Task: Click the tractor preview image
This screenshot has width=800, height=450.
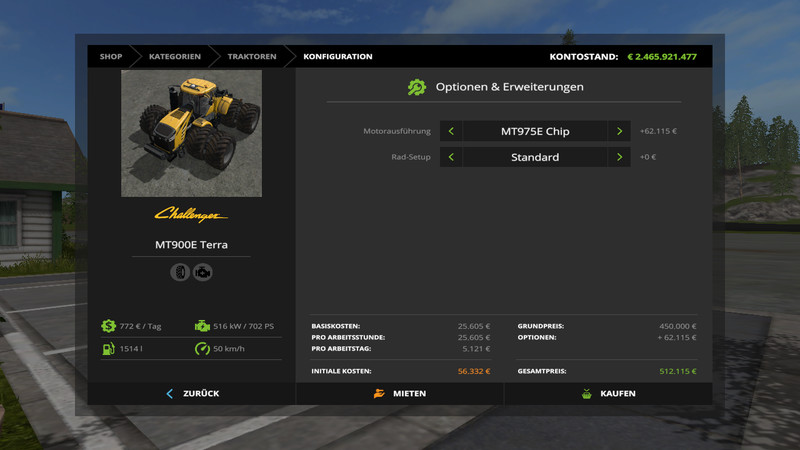Action: click(x=191, y=133)
